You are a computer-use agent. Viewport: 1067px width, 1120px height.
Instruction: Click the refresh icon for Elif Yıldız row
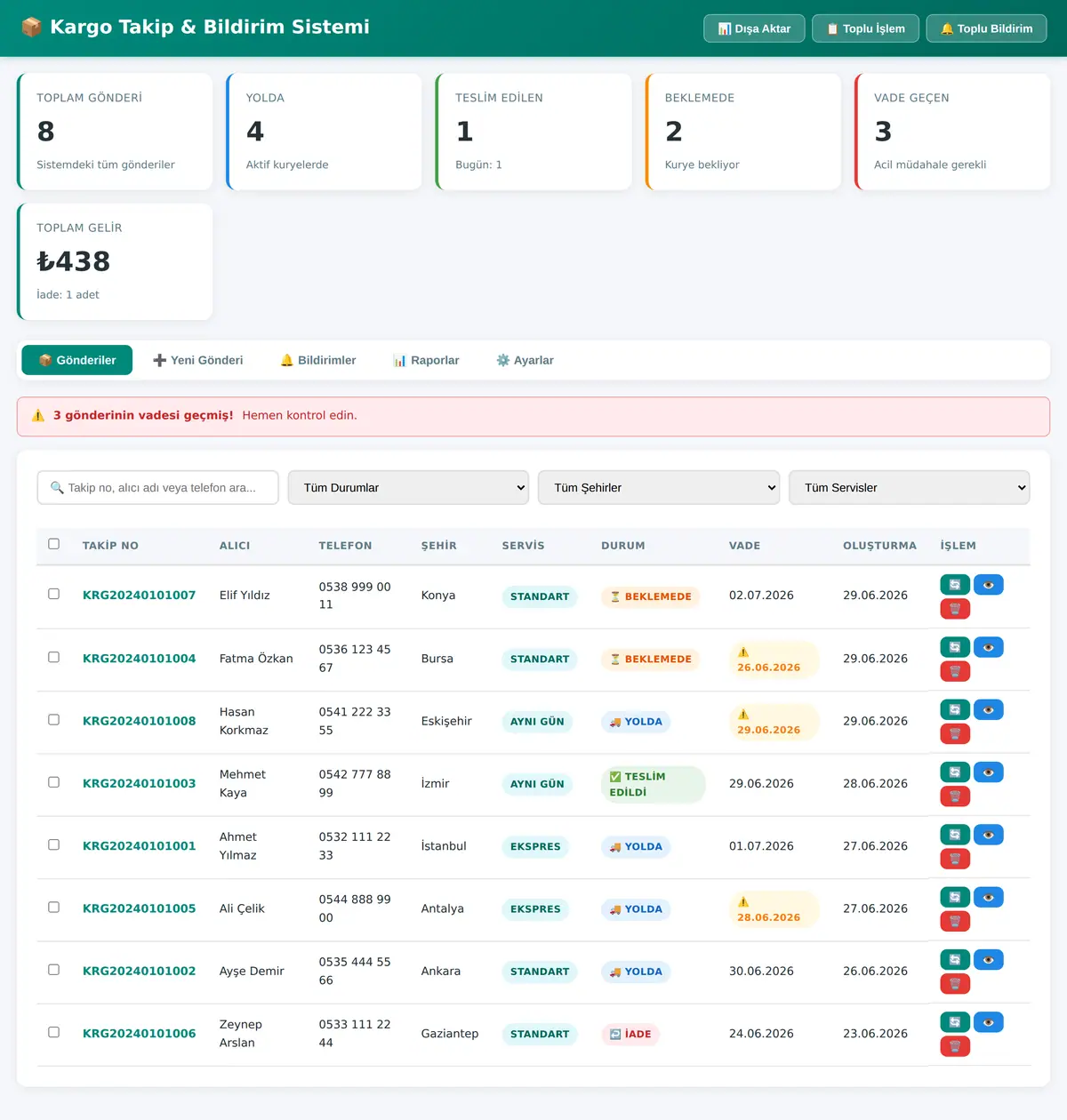pos(955,585)
